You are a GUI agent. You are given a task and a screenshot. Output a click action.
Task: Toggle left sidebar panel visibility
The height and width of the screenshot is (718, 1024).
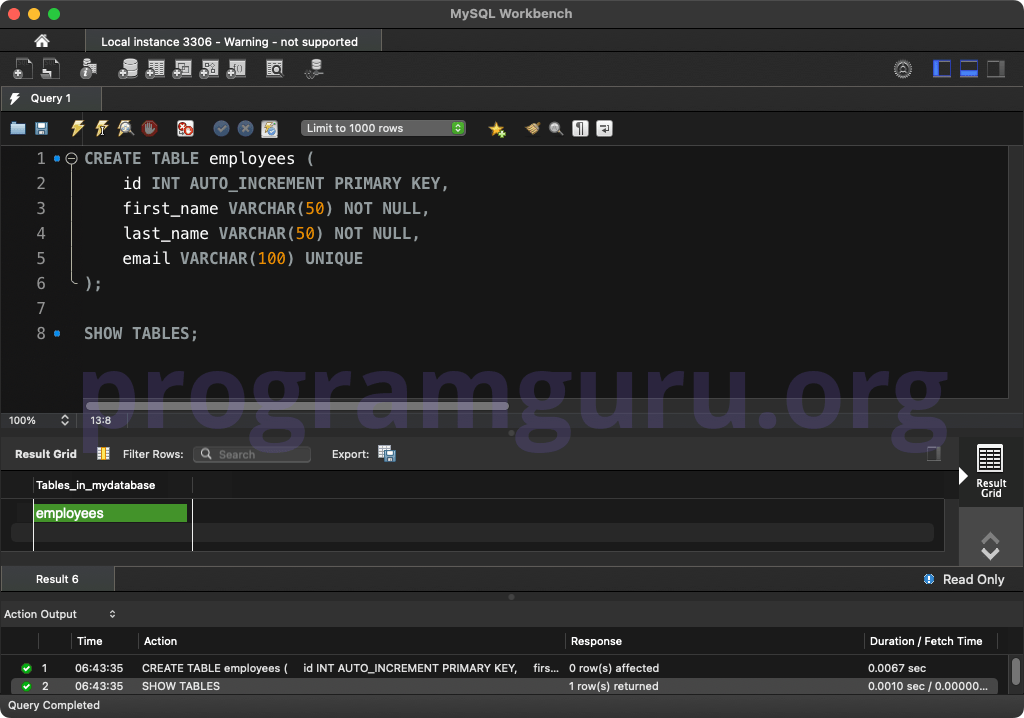[x=942, y=69]
